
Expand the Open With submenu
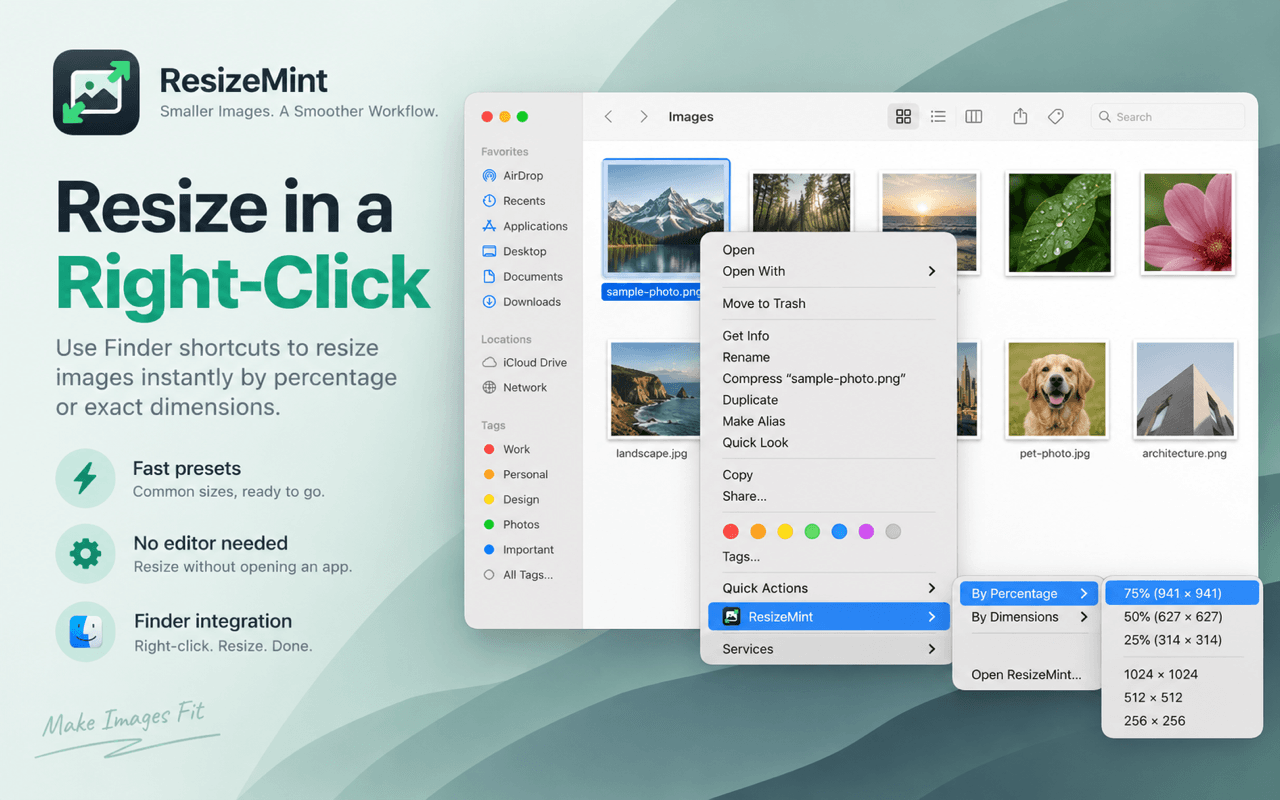(x=829, y=271)
